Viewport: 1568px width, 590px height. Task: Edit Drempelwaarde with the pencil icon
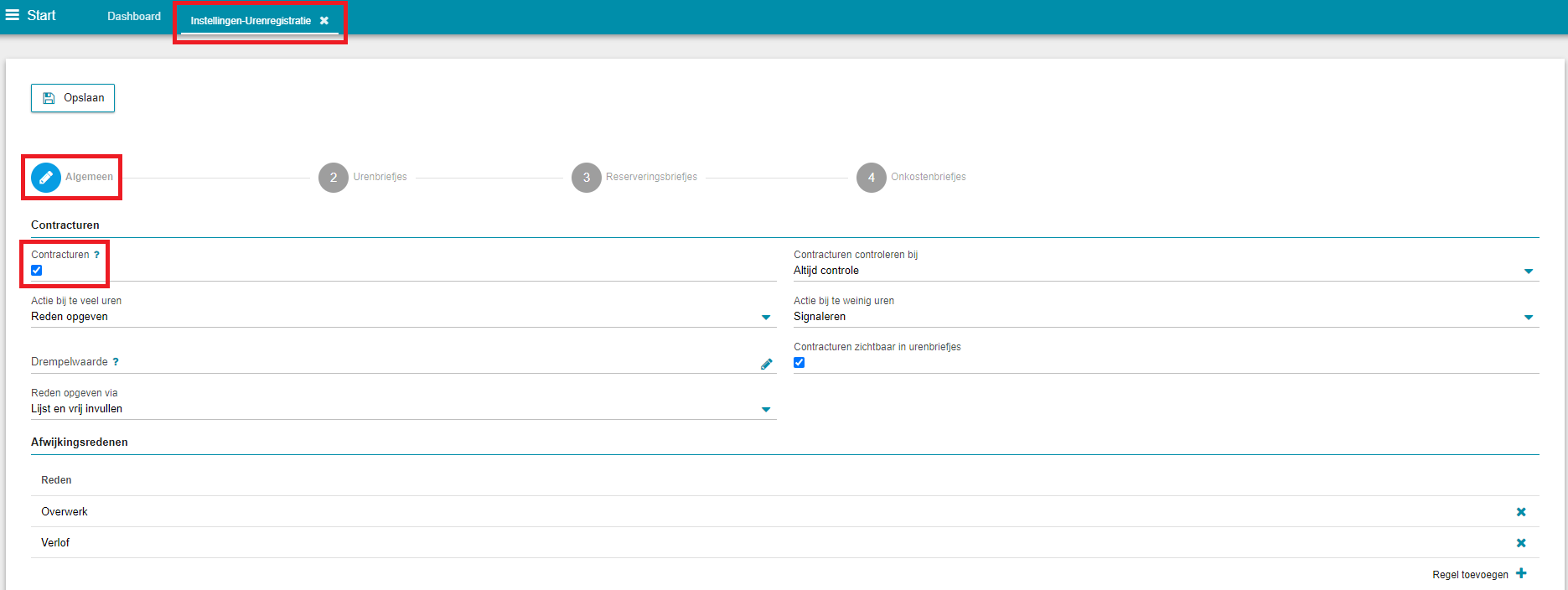[766, 364]
